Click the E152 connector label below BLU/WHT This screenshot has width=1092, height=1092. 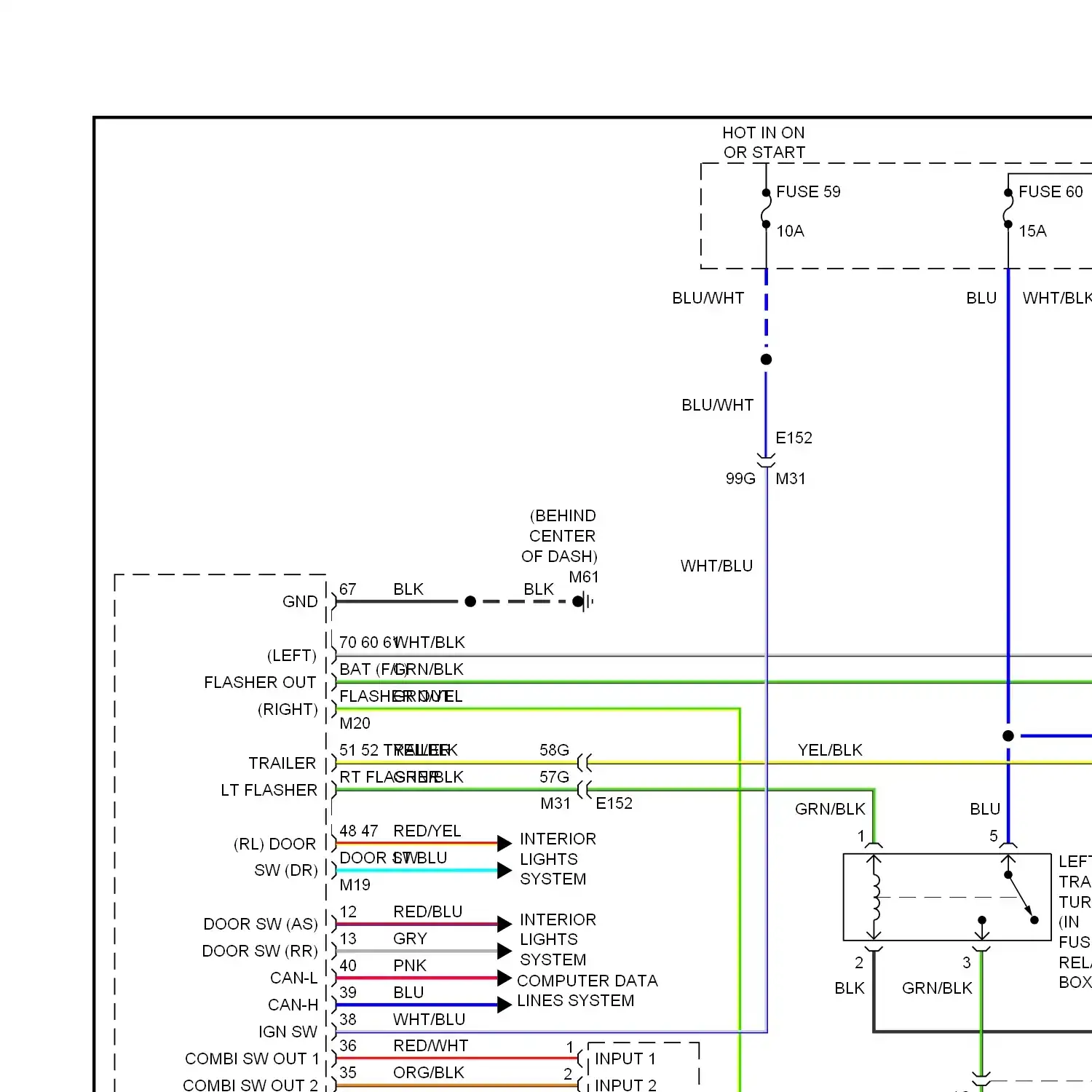(794, 438)
